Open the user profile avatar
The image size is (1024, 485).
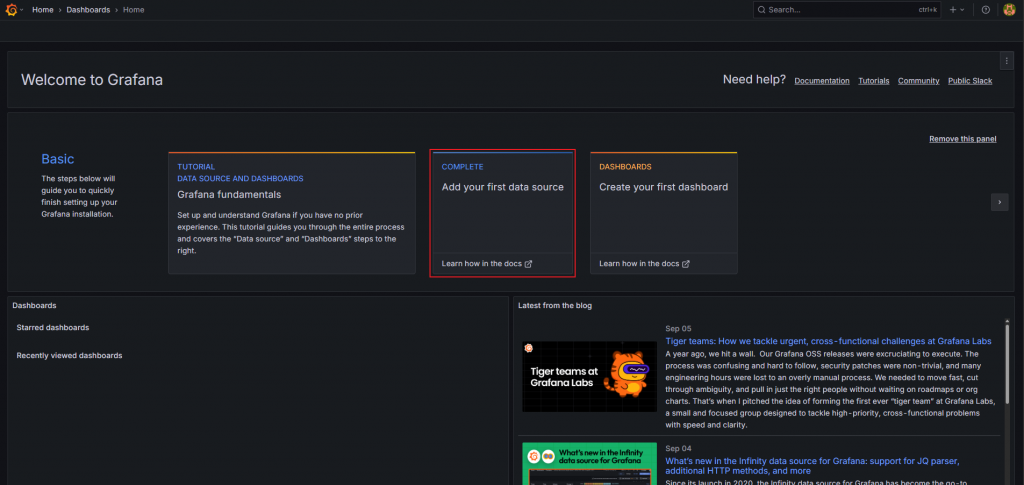[x=1009, y=10]
